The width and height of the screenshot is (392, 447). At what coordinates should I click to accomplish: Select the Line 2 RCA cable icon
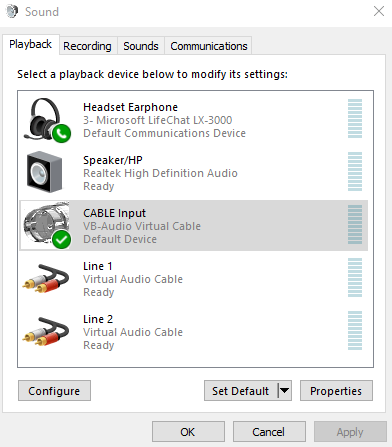point(46,331)
